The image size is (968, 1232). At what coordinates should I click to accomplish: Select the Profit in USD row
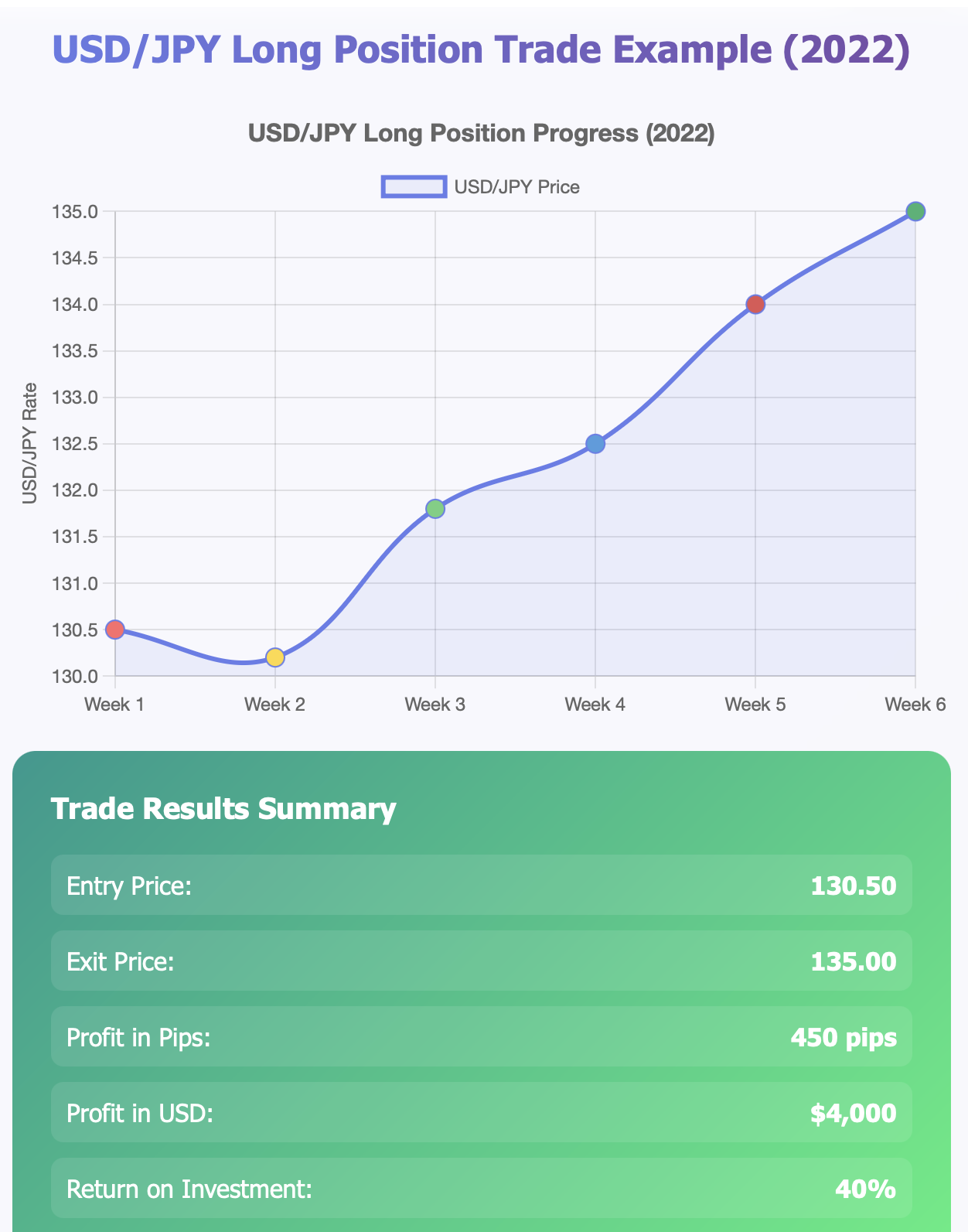coord(481,1112)
